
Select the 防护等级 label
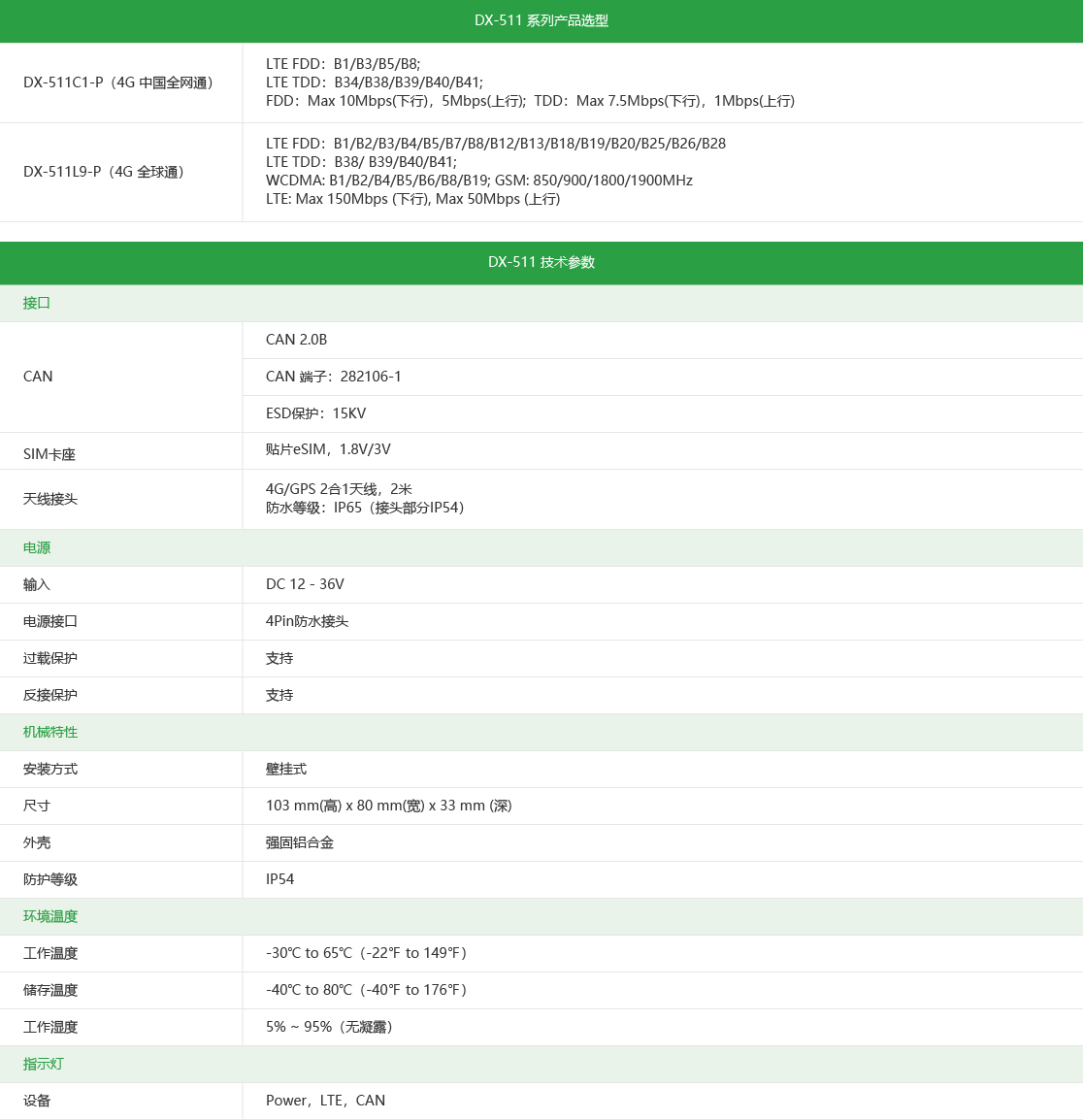click(50, 880)
